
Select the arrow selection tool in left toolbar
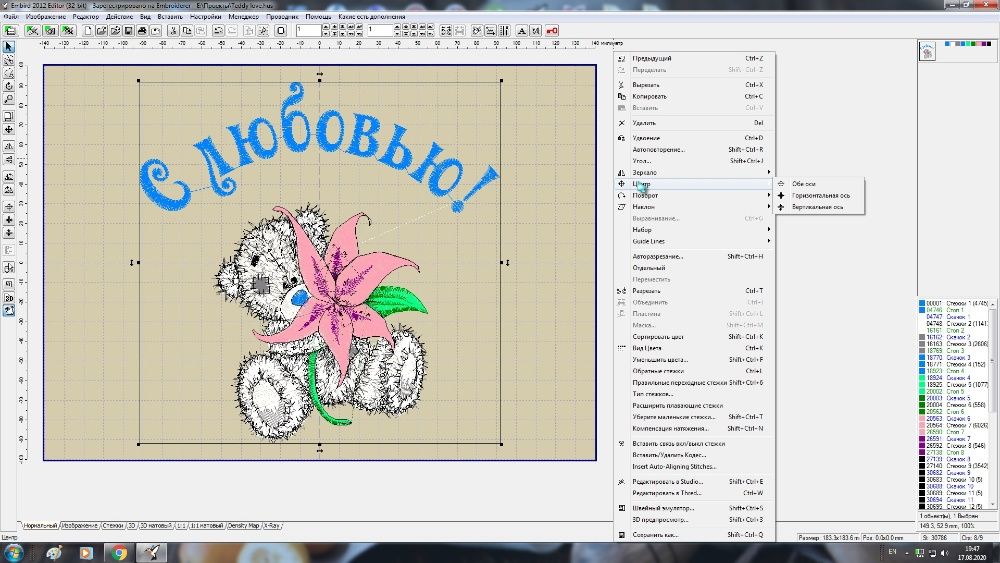click(8, 47)
